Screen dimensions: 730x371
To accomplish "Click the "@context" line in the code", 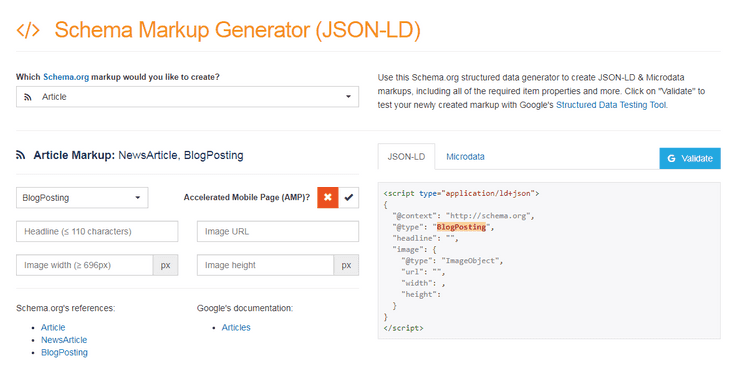I will (463, 216).
